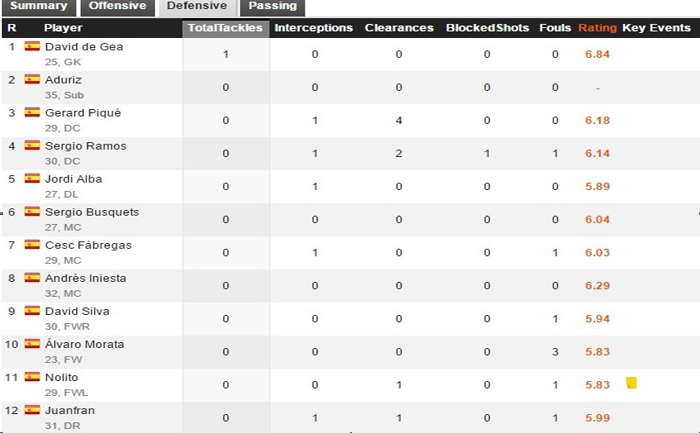Viewport: 700px width, 433px height.
Task: Sort by Fouls column header
Action: pos(555,28)
